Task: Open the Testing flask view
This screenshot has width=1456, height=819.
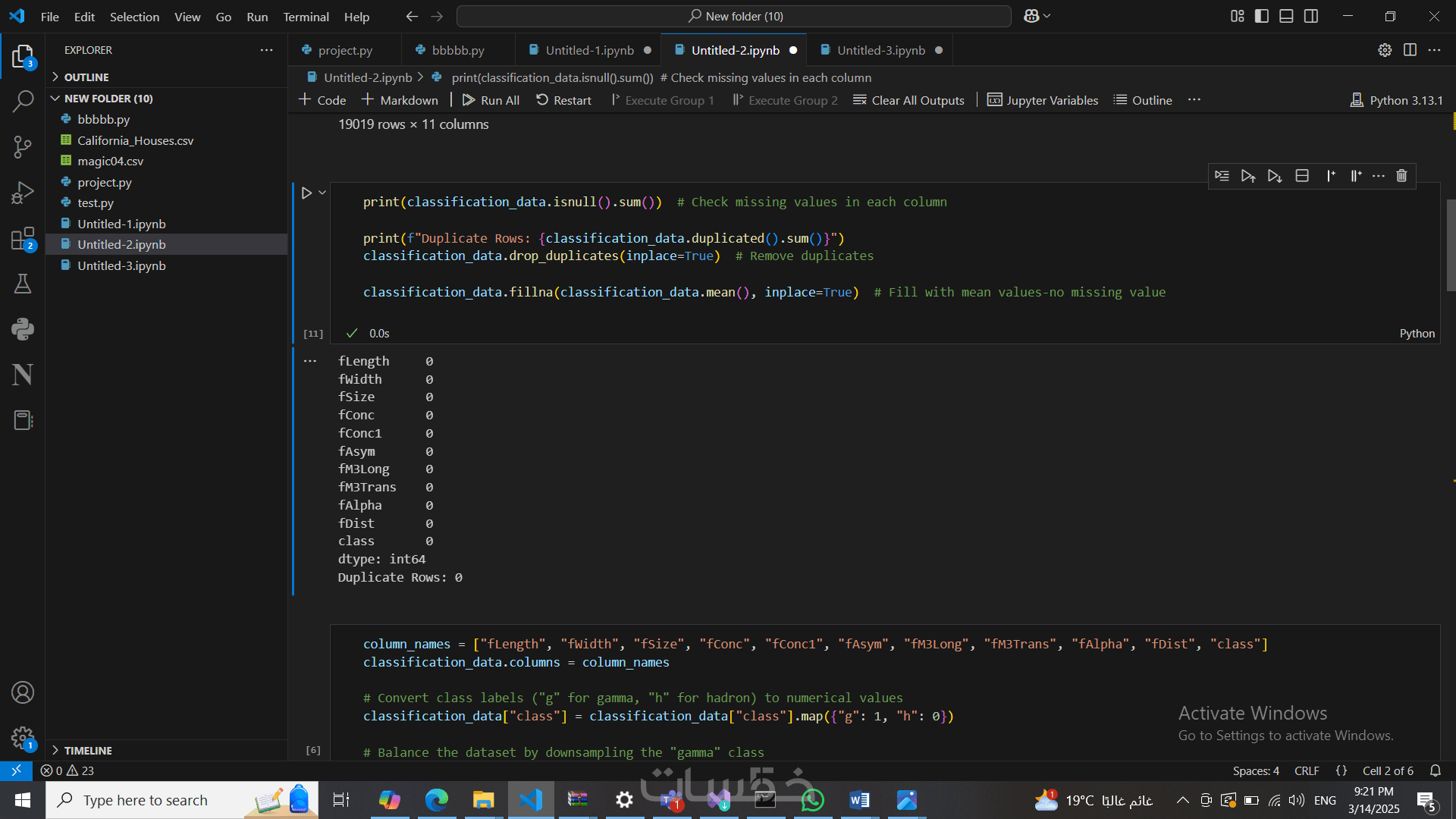Action: coord(23,284)
